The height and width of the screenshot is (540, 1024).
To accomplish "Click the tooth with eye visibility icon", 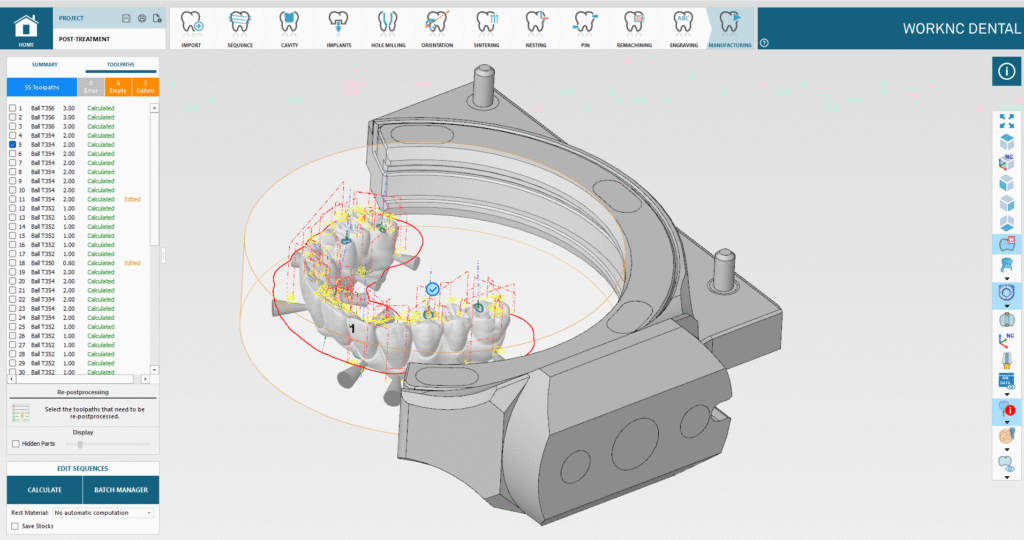I will 1006,464.
